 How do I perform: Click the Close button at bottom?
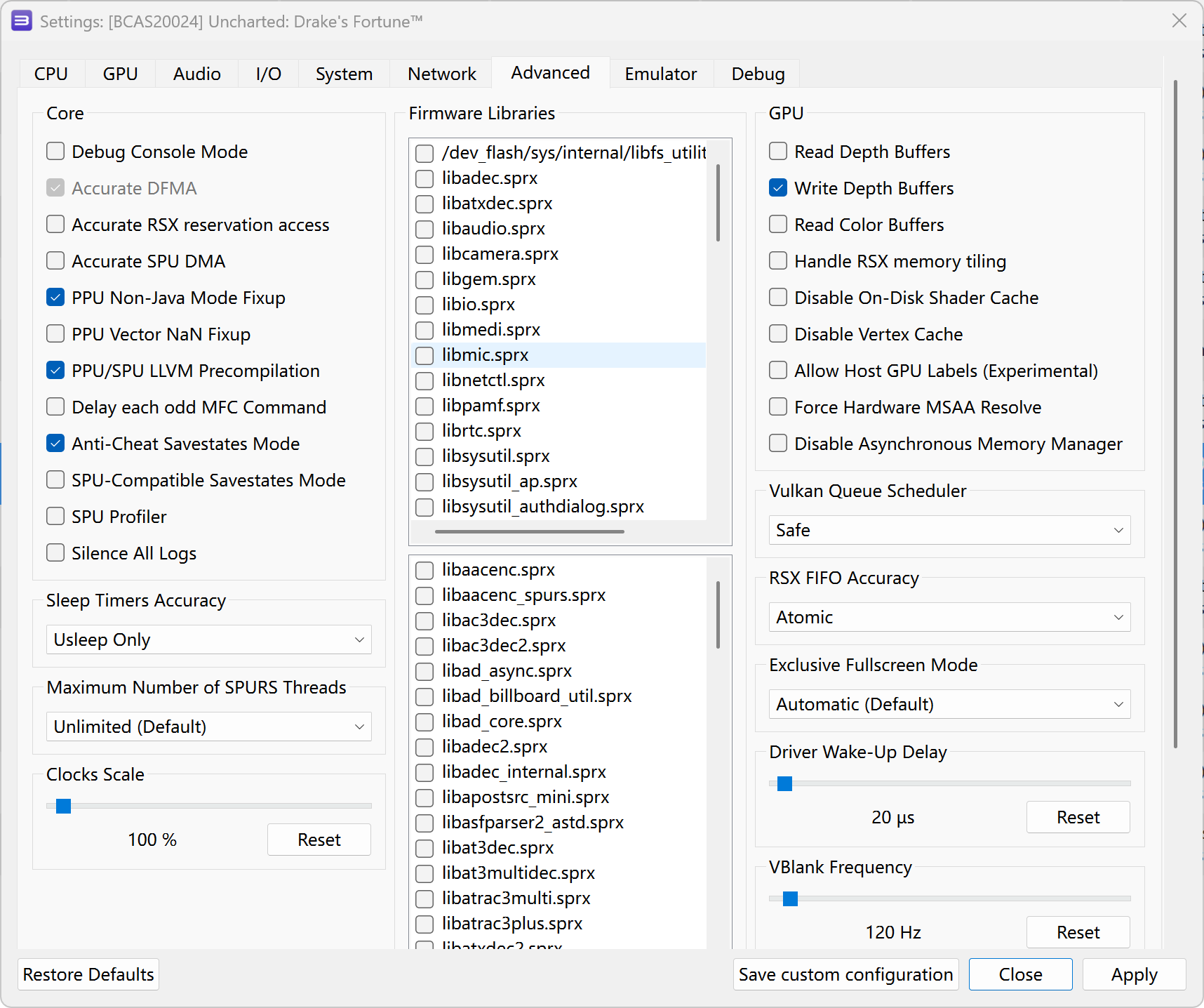pos(1021,974)
